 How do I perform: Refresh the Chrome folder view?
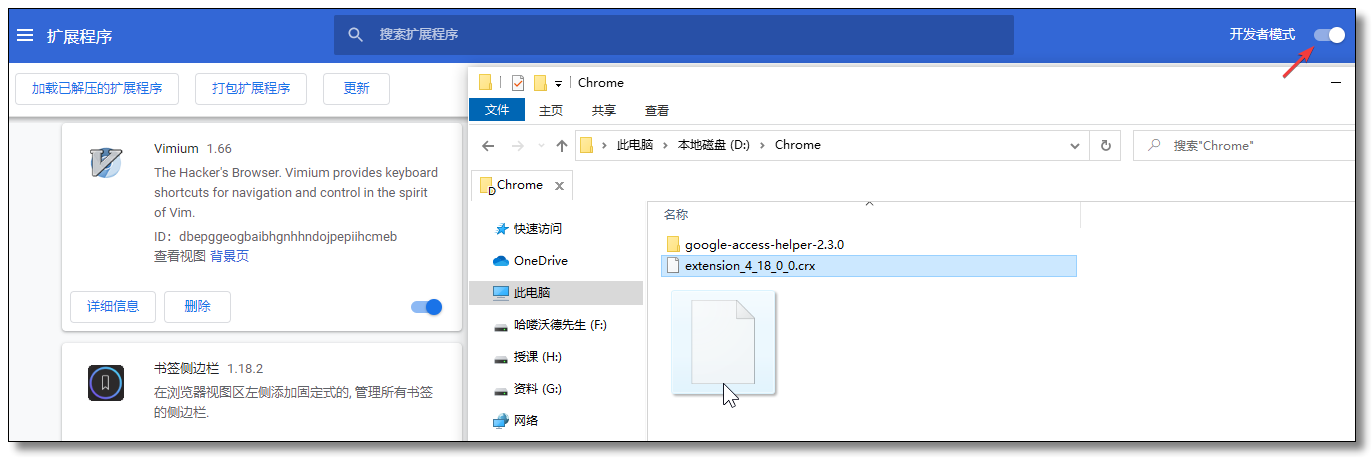[1105, 145]
